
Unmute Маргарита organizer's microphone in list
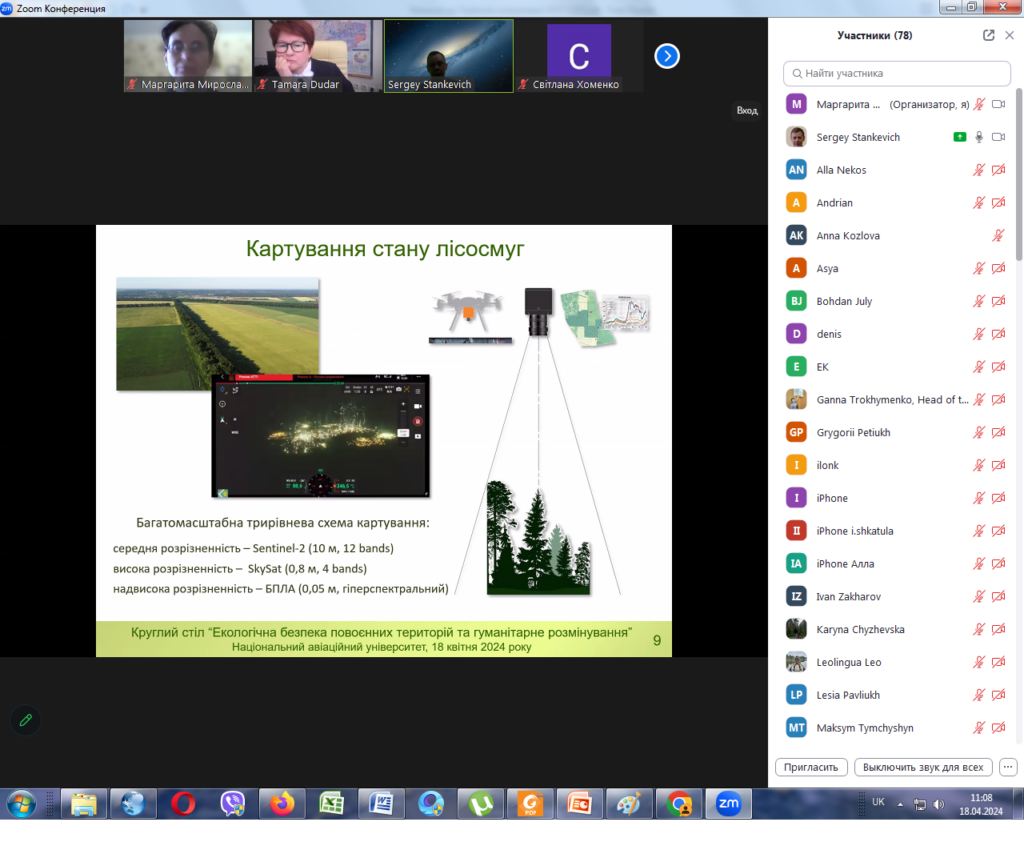click(979, 104)
